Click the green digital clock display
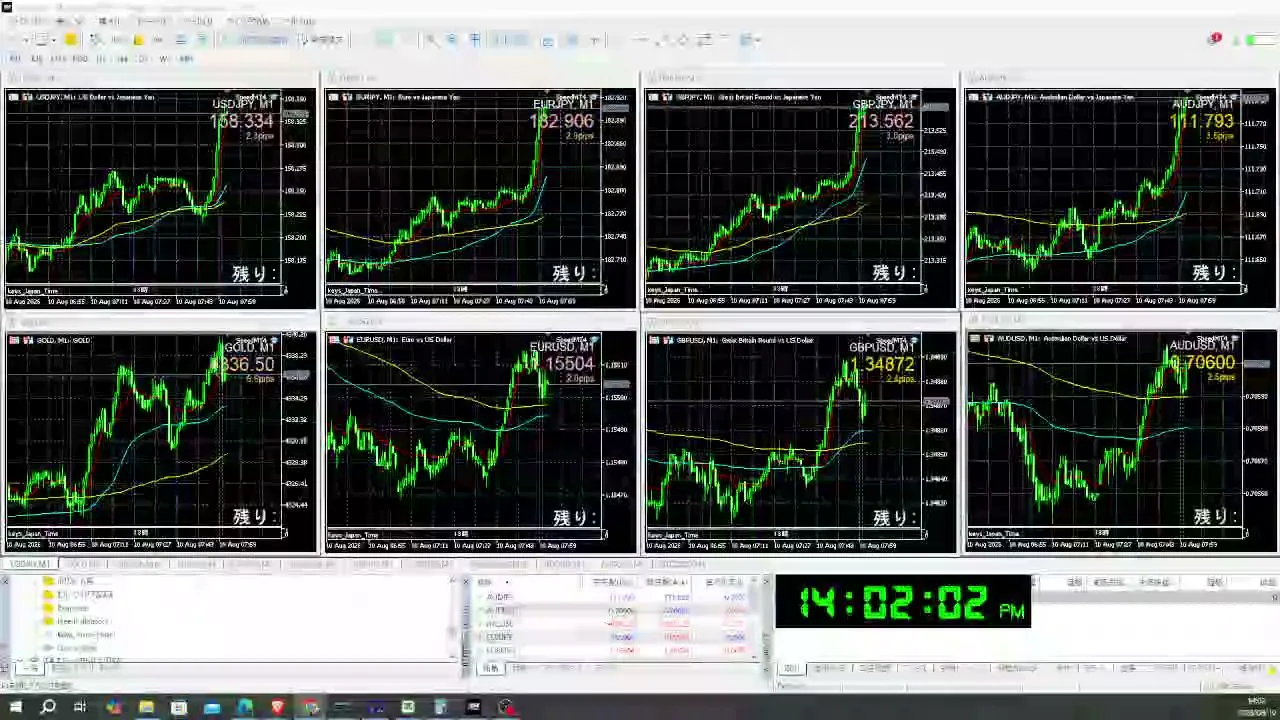The image size is (1280, 720). (903, 602)
